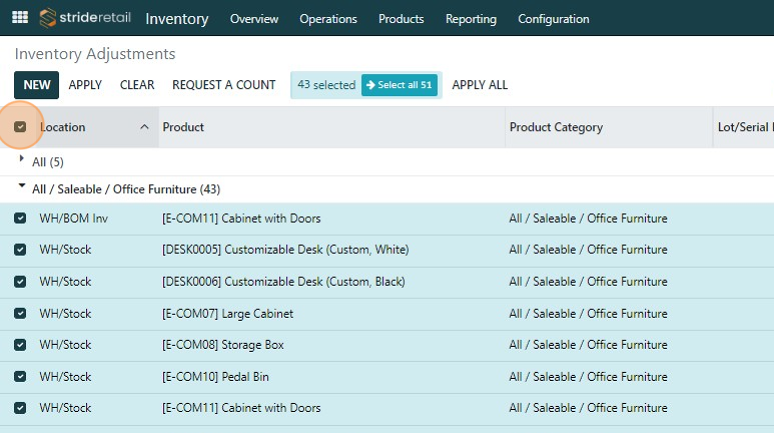Open the Products menu
This screenshot has width=774, height=433.
coord(401,19)
